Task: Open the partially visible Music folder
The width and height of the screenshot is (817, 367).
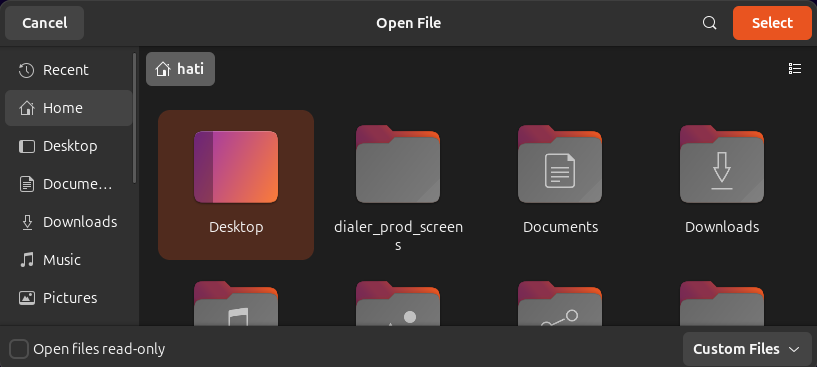Action: (236, 303)
